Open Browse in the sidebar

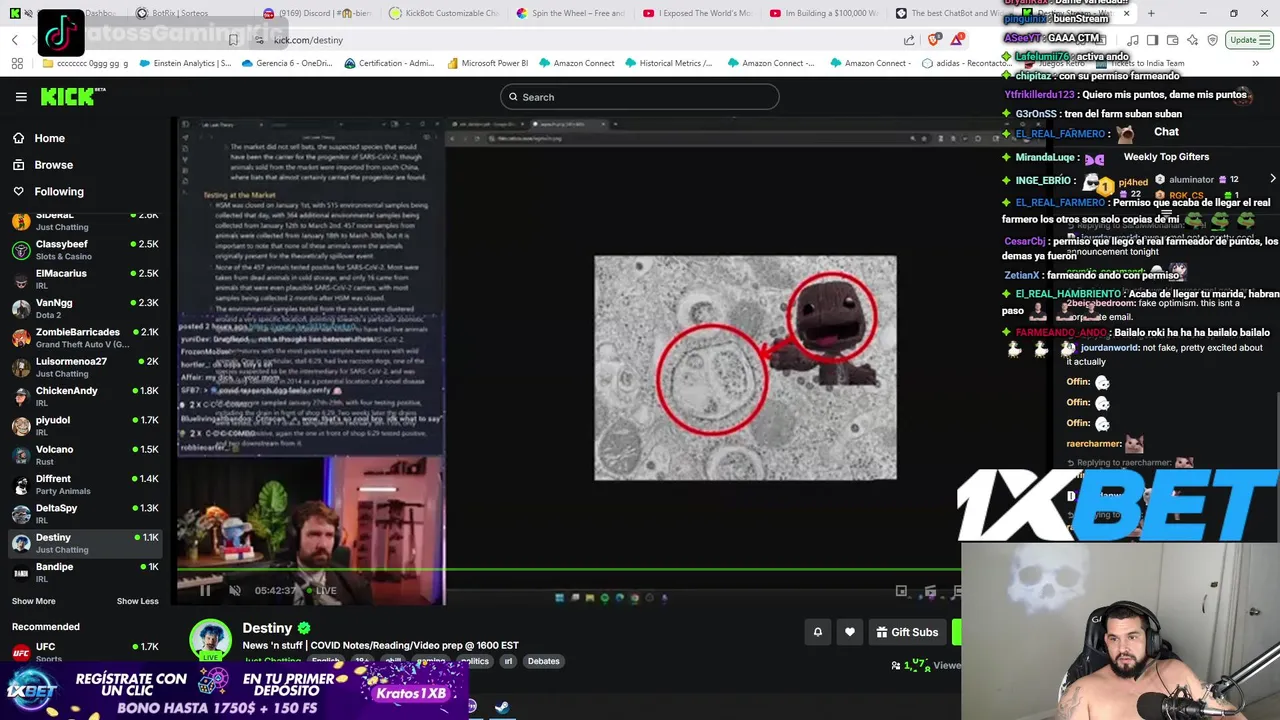pos(53,165)
